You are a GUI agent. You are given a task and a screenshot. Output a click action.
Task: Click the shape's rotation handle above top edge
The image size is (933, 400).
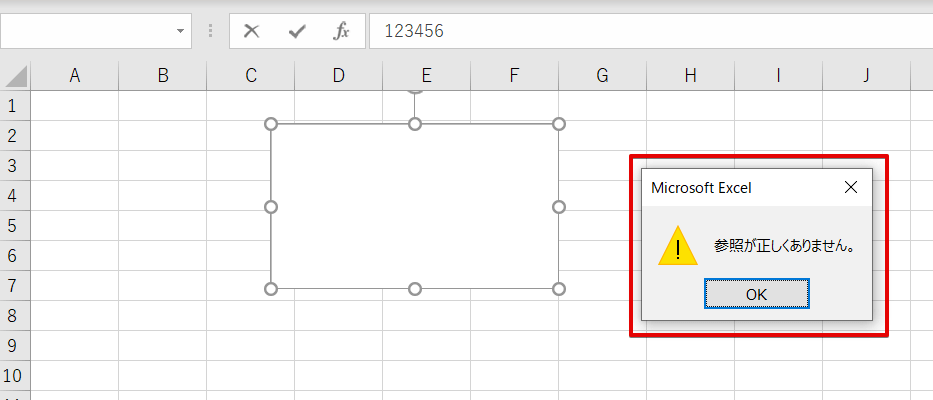coord(415,89)
